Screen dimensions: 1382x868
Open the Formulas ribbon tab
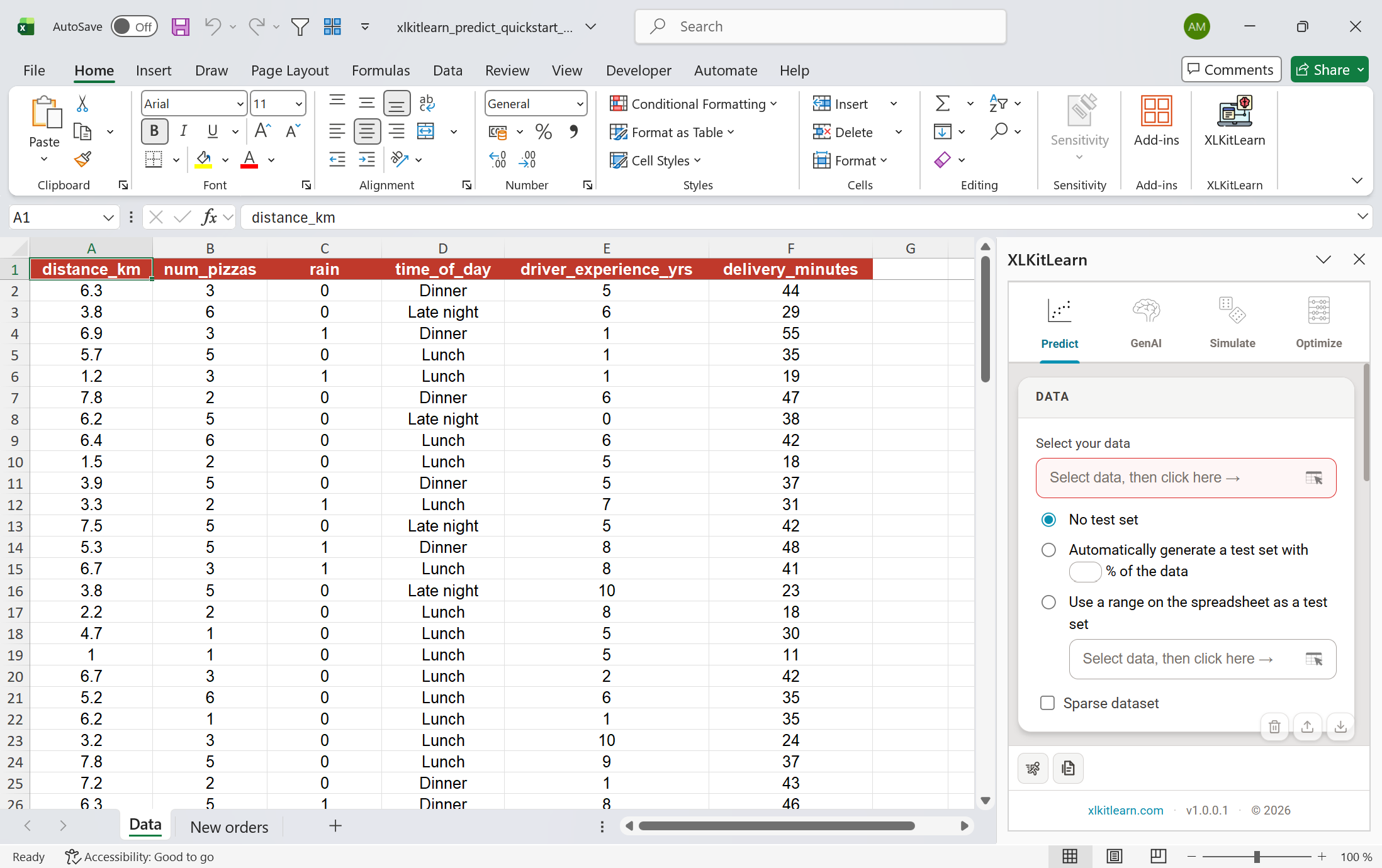(381, 70)
